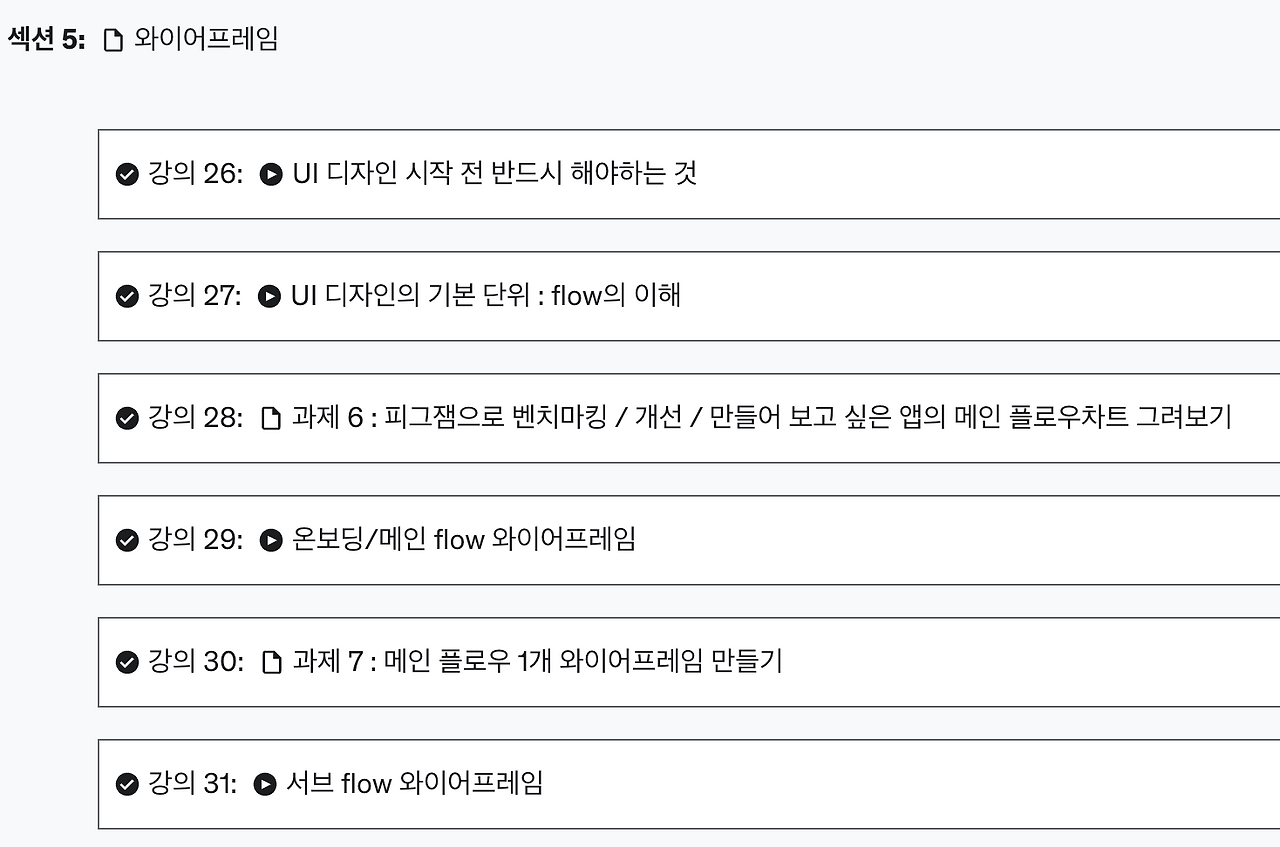This screenshot has width=1280, height=847.
Task: Toggle the completion checkmark on 강의 26
Action: pos(126,174)
